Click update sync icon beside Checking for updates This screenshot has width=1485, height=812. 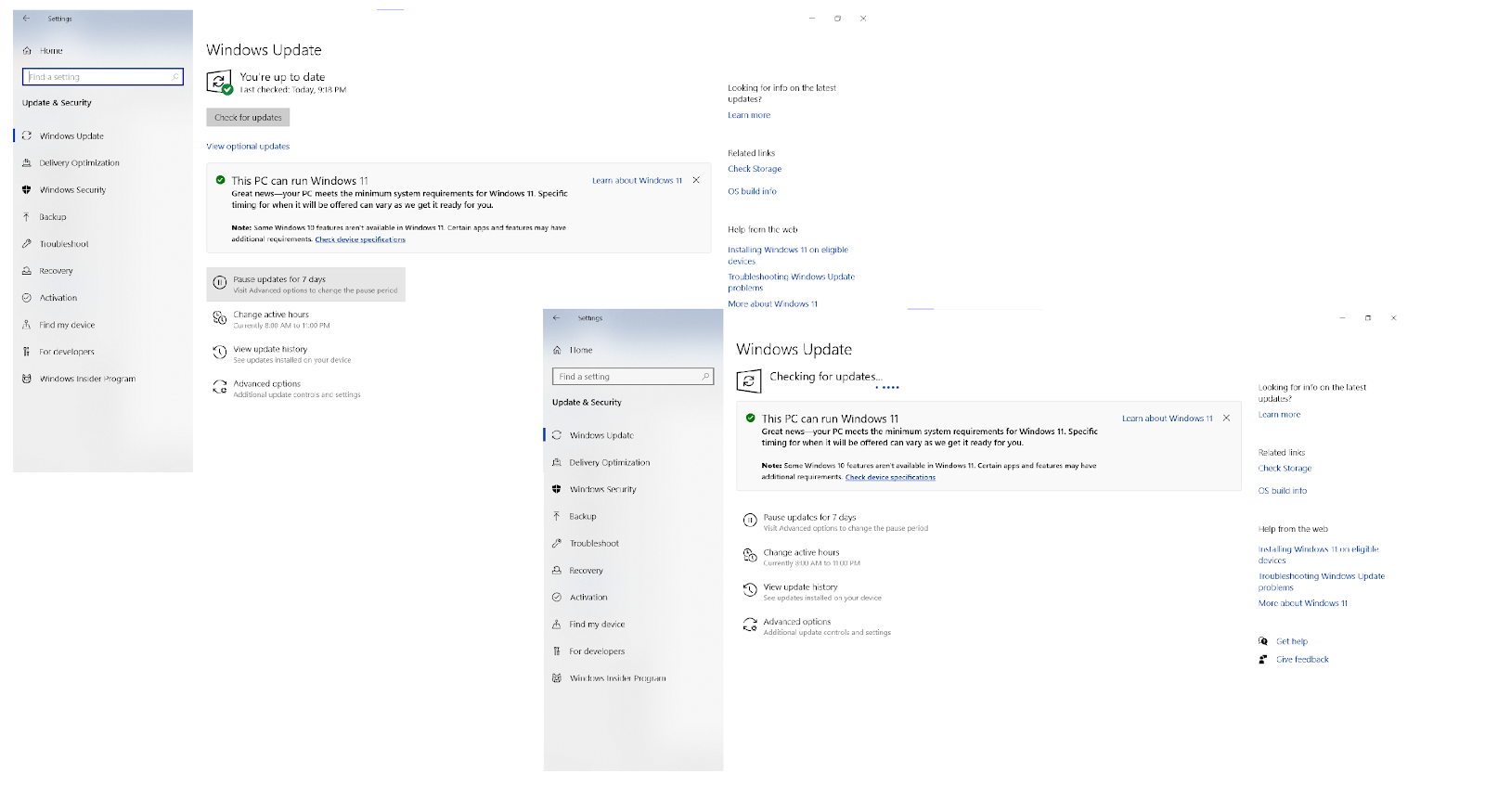749,380
